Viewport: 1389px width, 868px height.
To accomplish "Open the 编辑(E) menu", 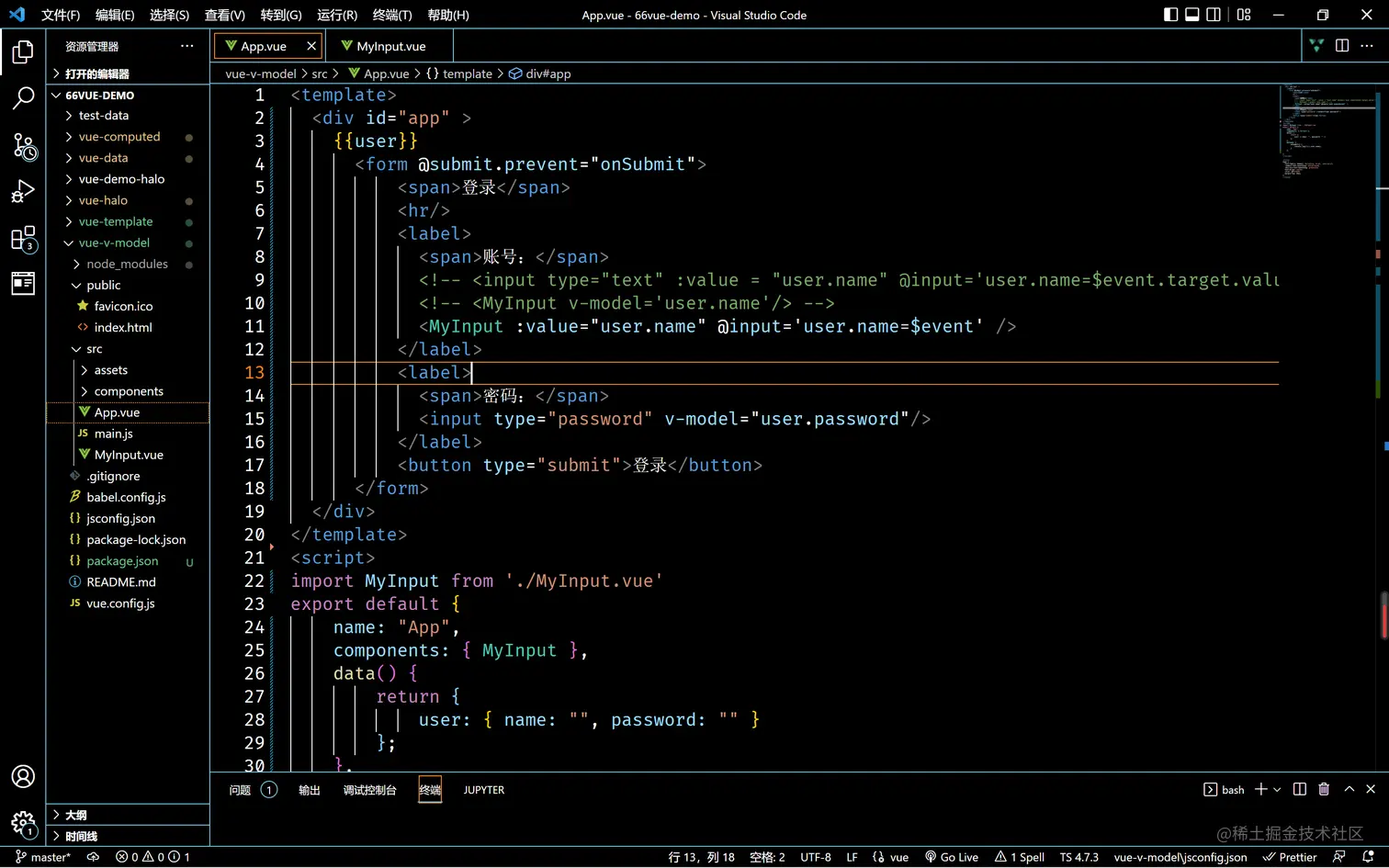I will [115, 15].
